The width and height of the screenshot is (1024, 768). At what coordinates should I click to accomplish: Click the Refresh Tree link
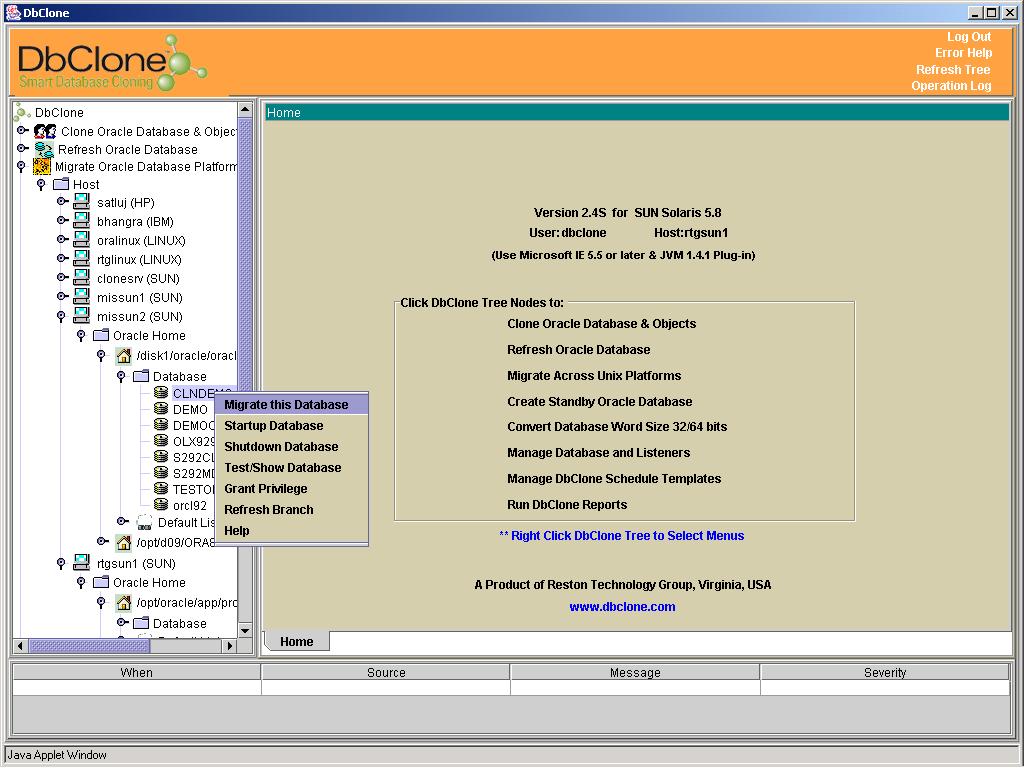coord(953,69)
